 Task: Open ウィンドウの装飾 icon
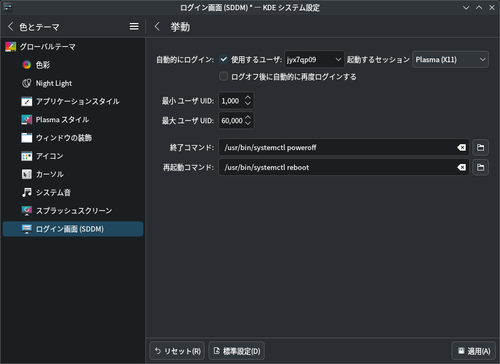(27, 138)
